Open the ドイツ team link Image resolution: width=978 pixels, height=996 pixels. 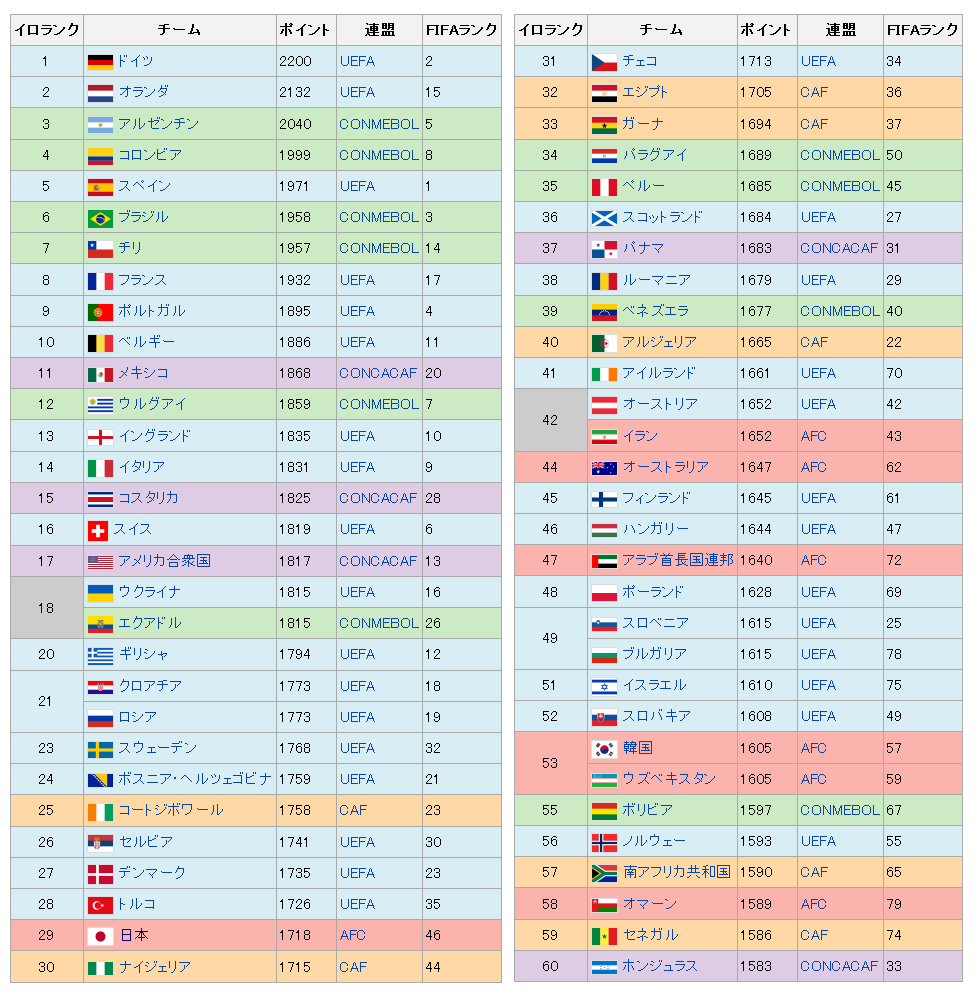tap(135, 61)
